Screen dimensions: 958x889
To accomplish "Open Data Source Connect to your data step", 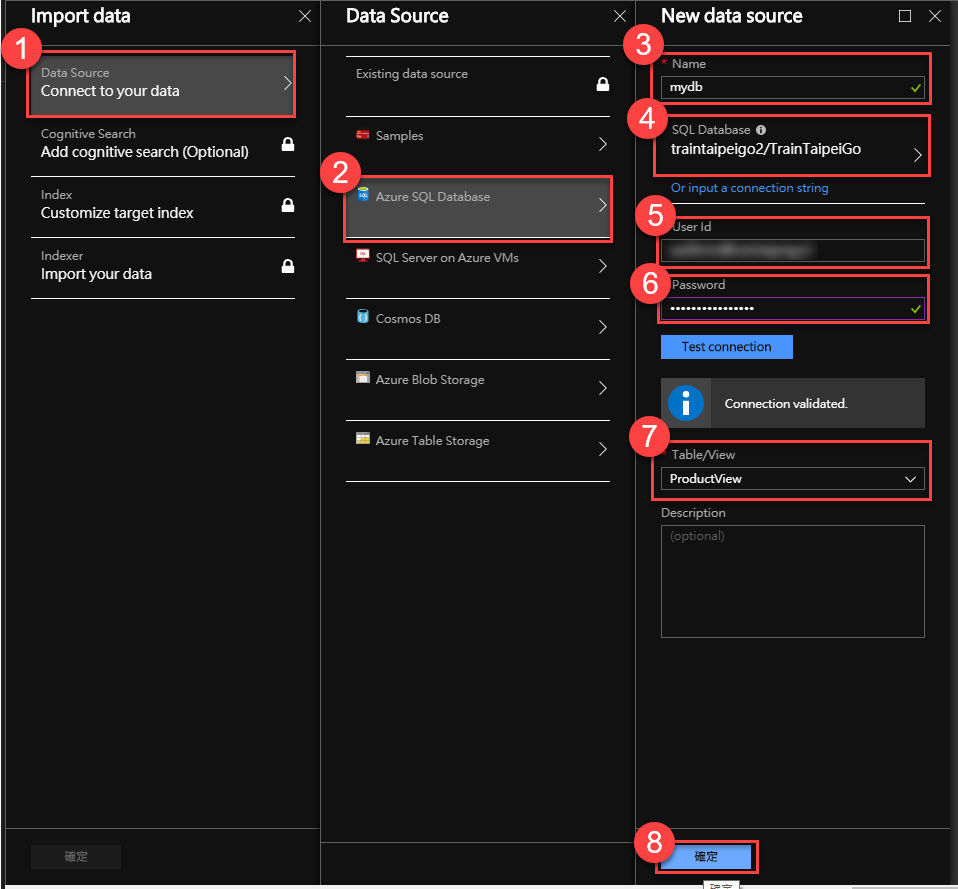I will pyautogui.click(x=162, y=84).
